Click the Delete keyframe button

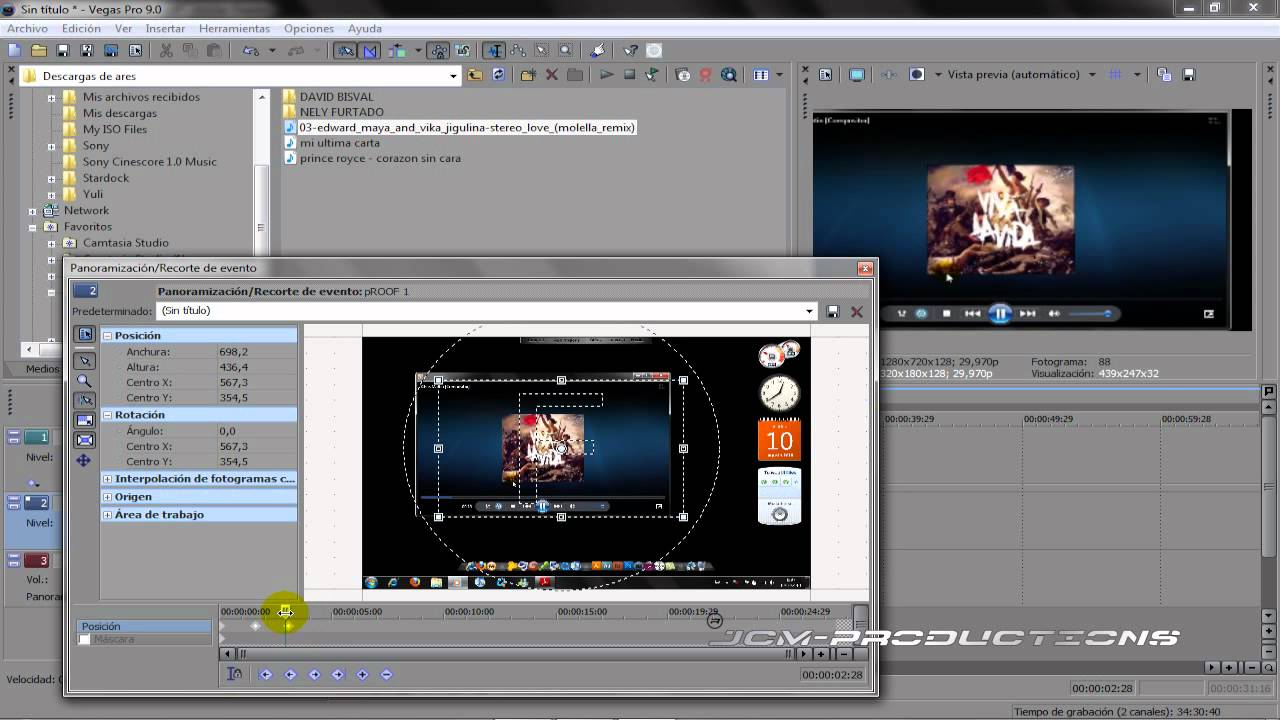(x=386, y=675)
